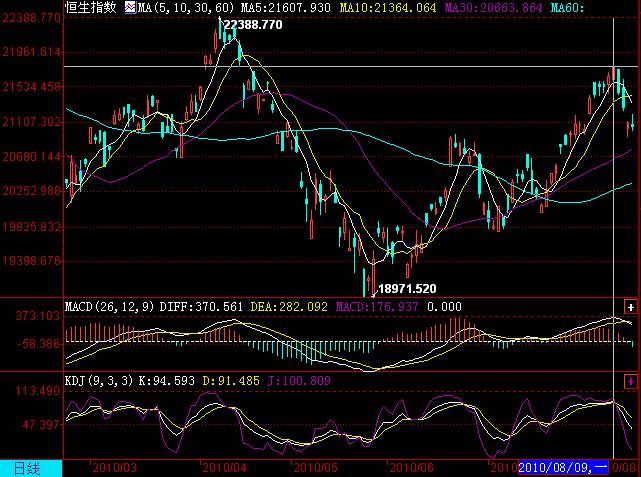The height and width of the screenshot is (477, 641).
Task: Click the 22388.770 top price axis label
Action: tap(32, 18)
